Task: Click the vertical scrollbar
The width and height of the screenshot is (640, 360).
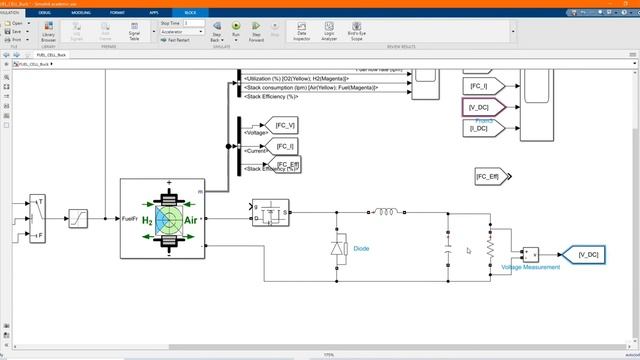Action: (x=636, y=233)
